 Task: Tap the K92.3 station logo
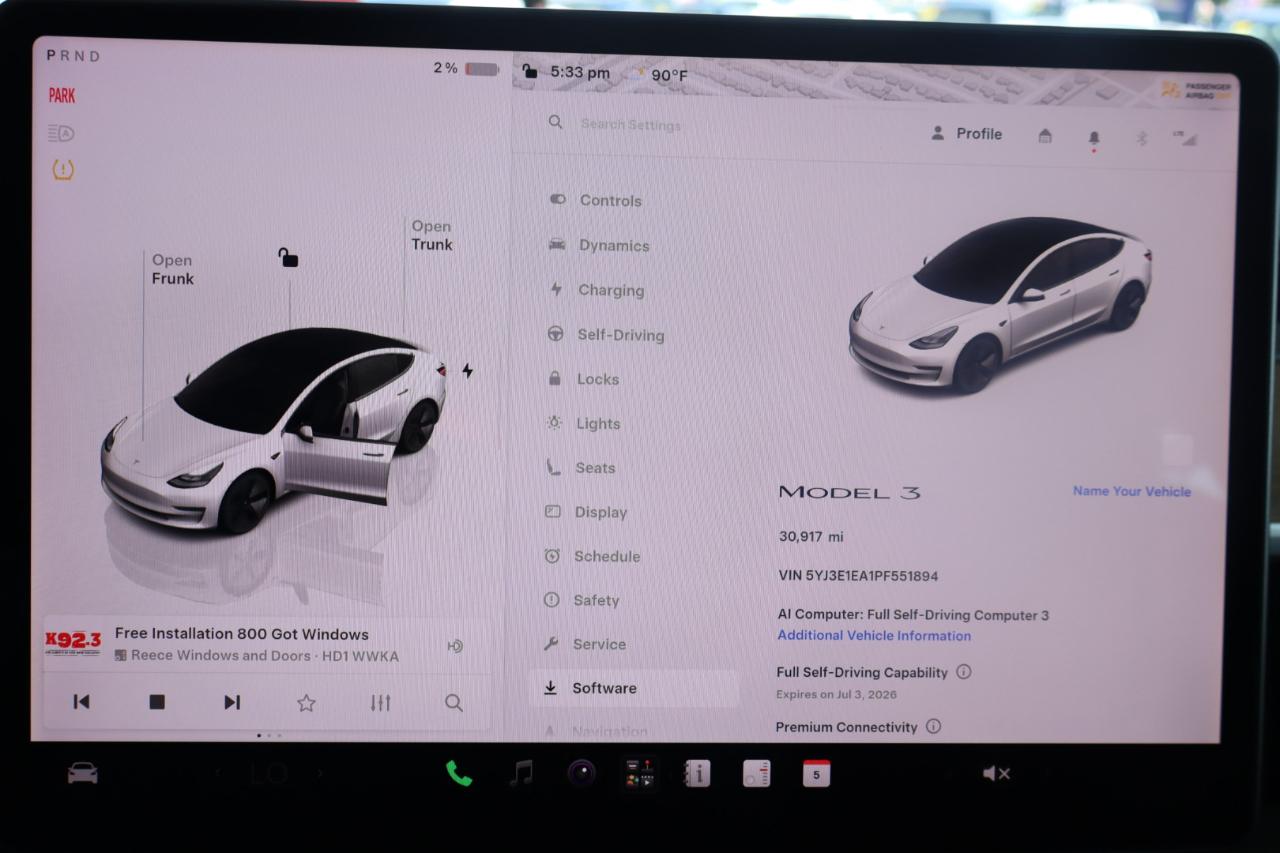coord(73,642)
